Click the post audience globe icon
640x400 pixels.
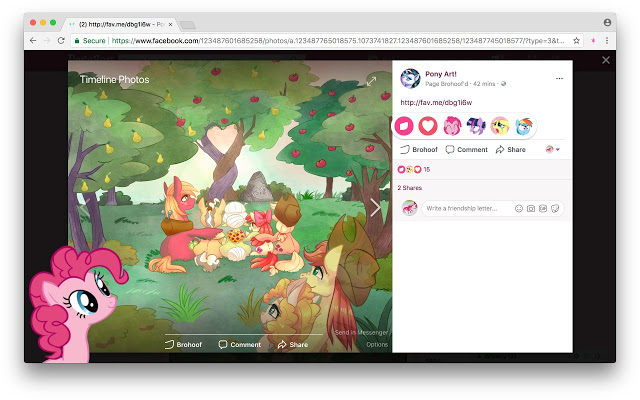504,84
